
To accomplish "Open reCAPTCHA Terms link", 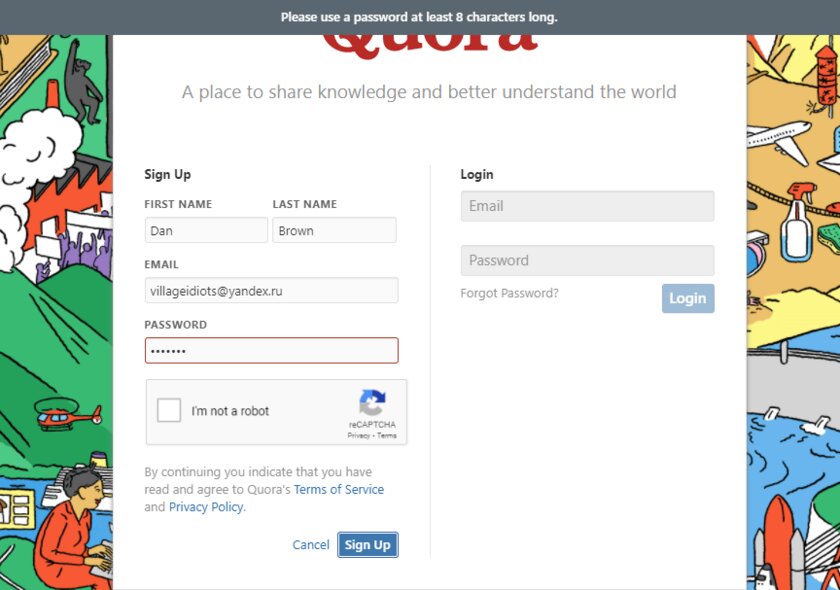I will [x=387, y=436].
